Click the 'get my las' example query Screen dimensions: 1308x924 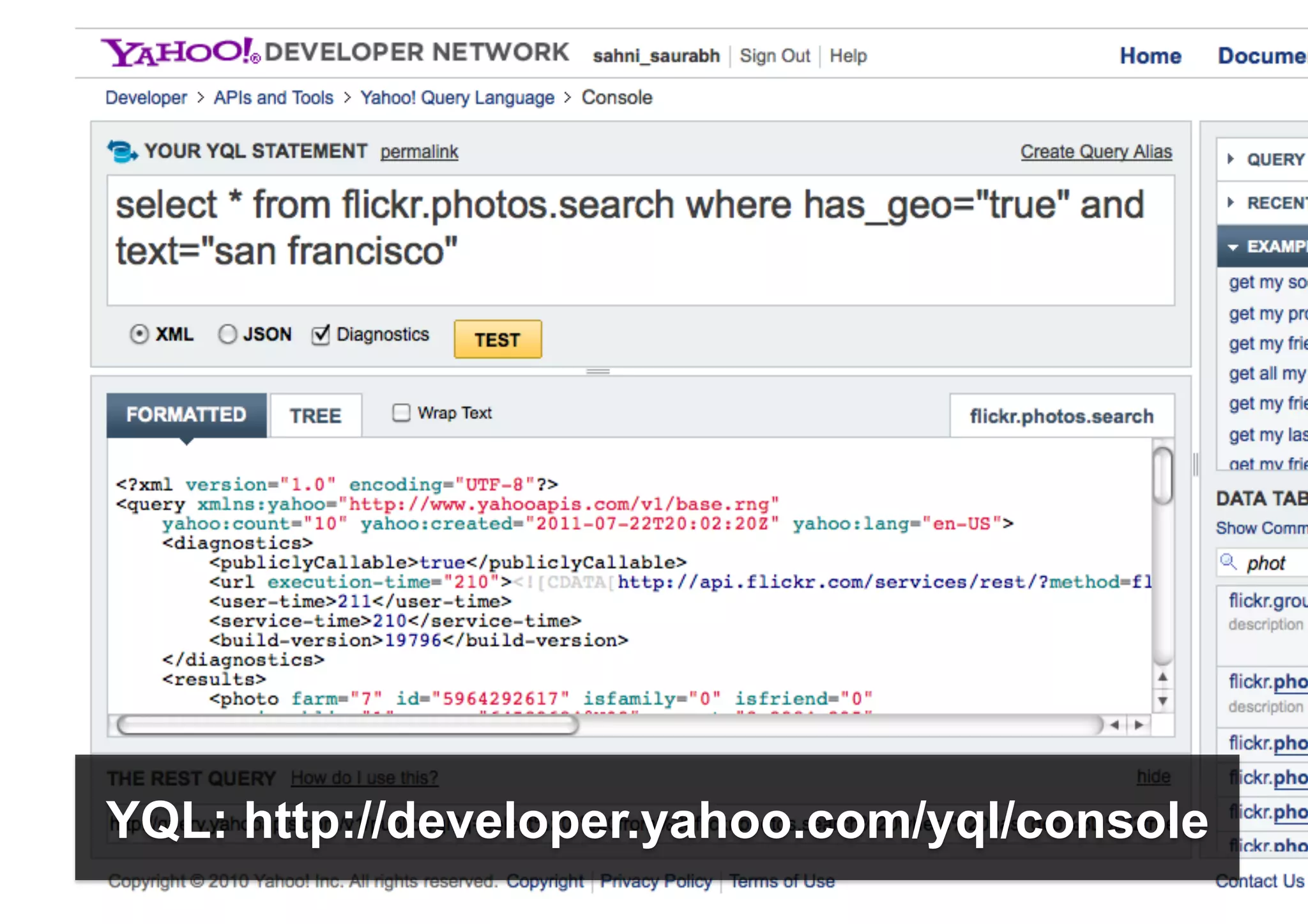(x=1268, y=435)
